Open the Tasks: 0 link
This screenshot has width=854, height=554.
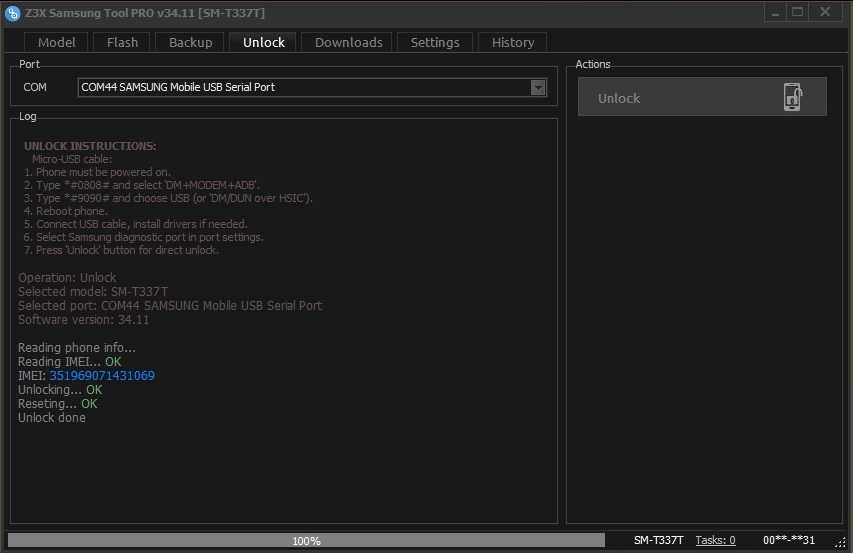tap(715, 540)
